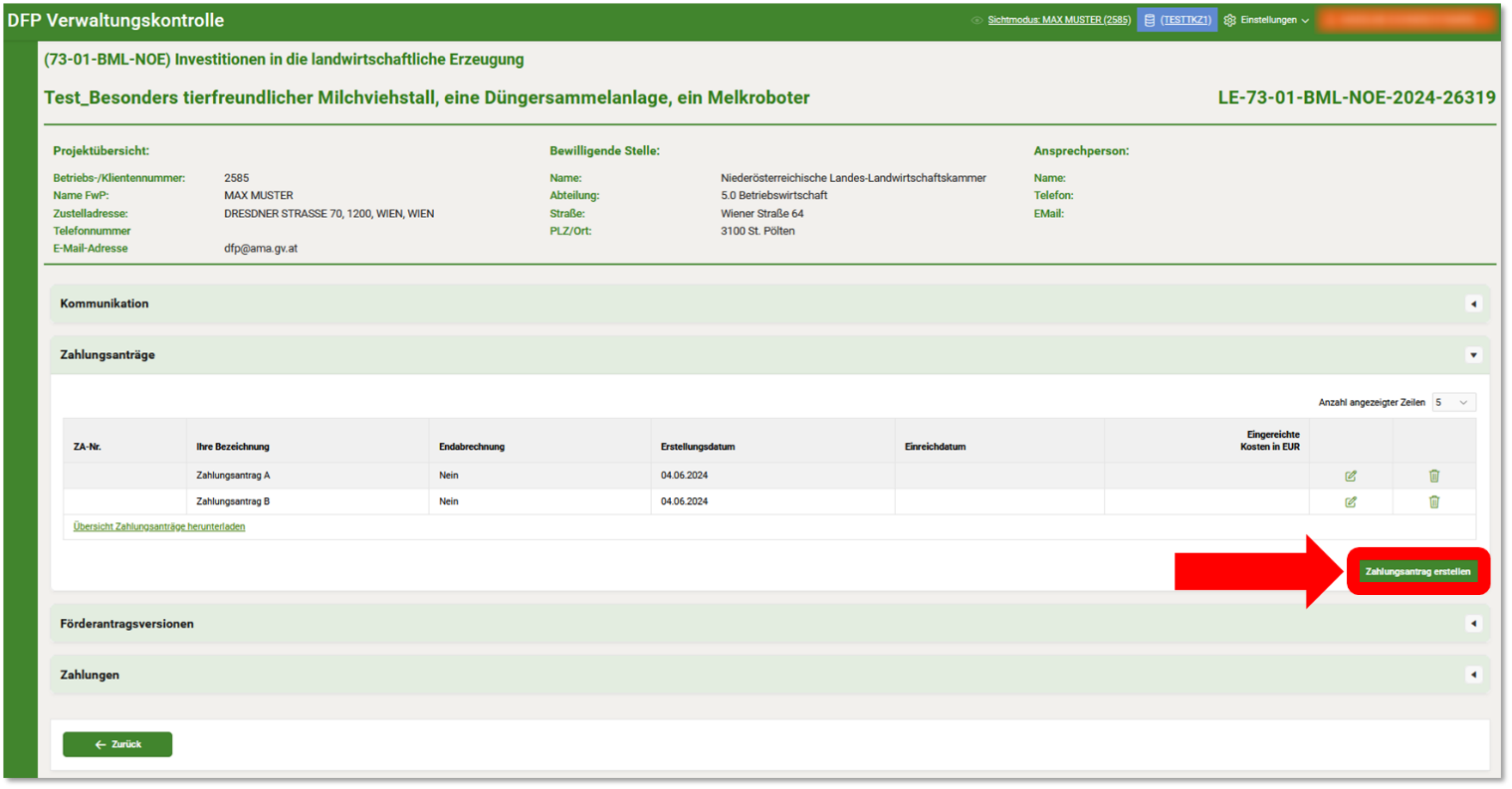
Task: Select the Zahlungsantrag A row name
Action: [x=233, y=476]
